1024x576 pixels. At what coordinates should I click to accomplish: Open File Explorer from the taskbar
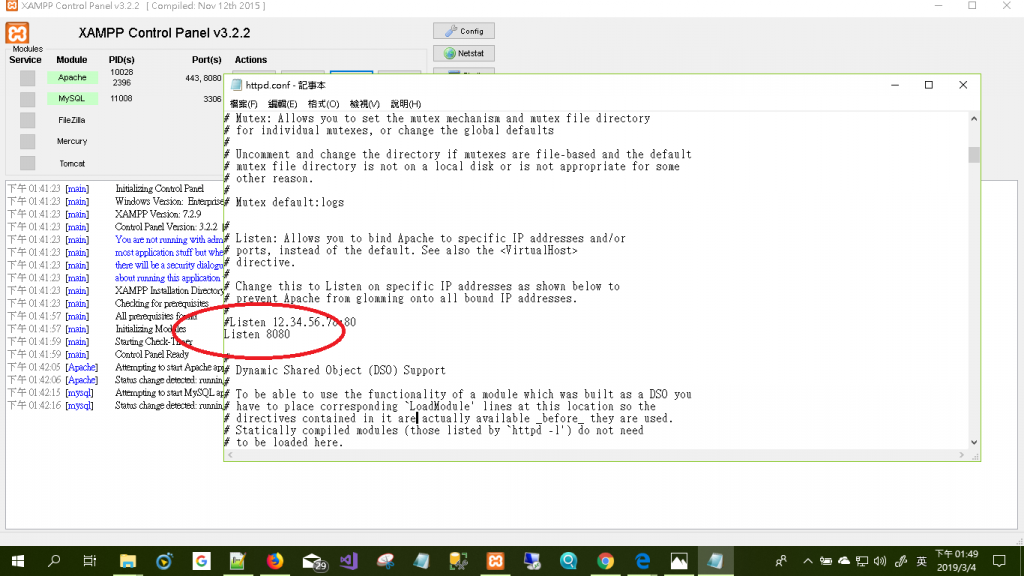(128, 561)
